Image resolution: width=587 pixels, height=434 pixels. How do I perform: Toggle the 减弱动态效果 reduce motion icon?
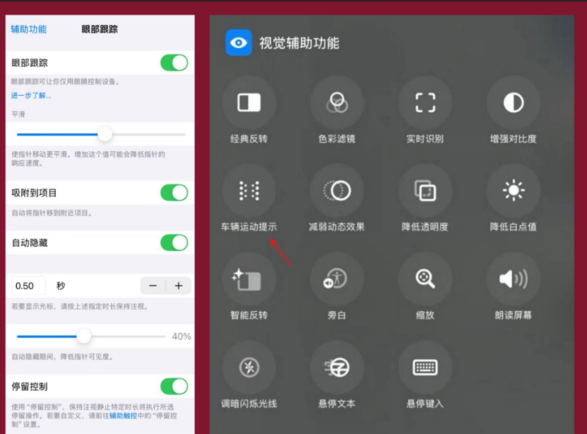coord(337,191)
